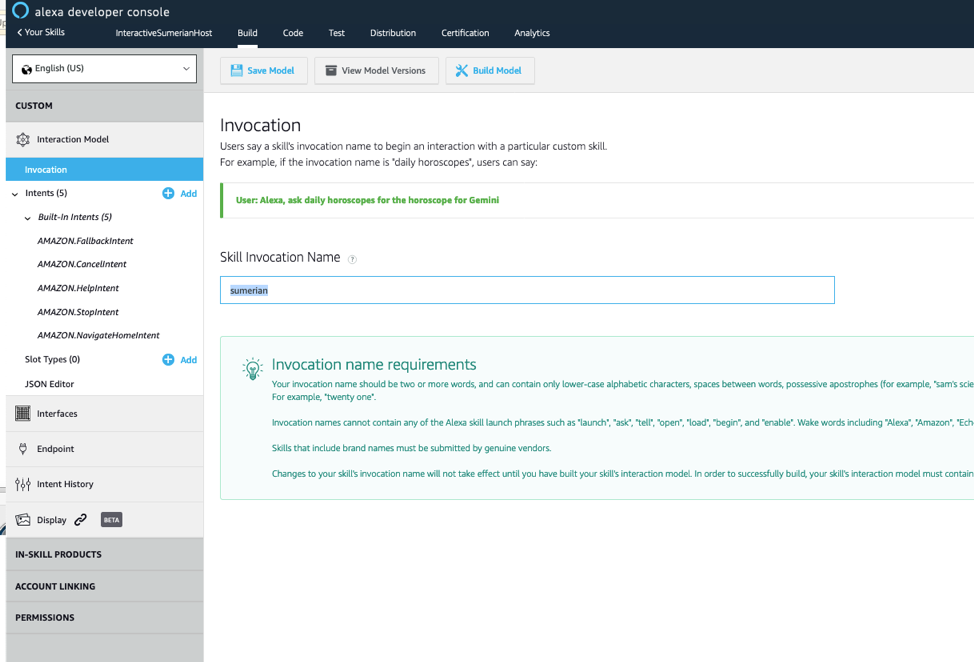Click the Intent History sliders icon

[x=23, y=484]
